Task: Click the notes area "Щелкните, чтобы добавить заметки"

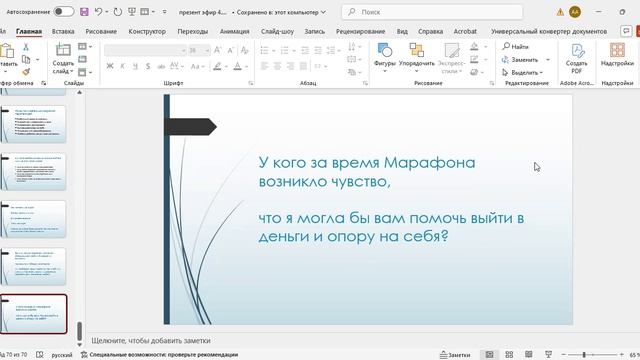Action: pyautogui.click(x=151, y=340)
